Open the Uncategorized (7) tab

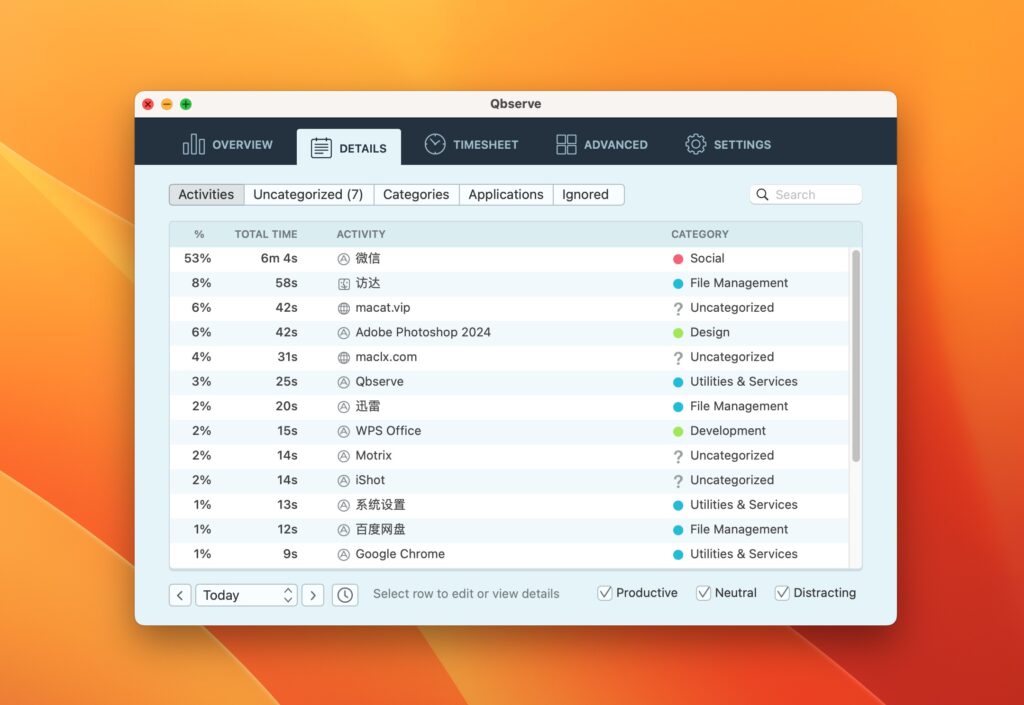(308, 194)
